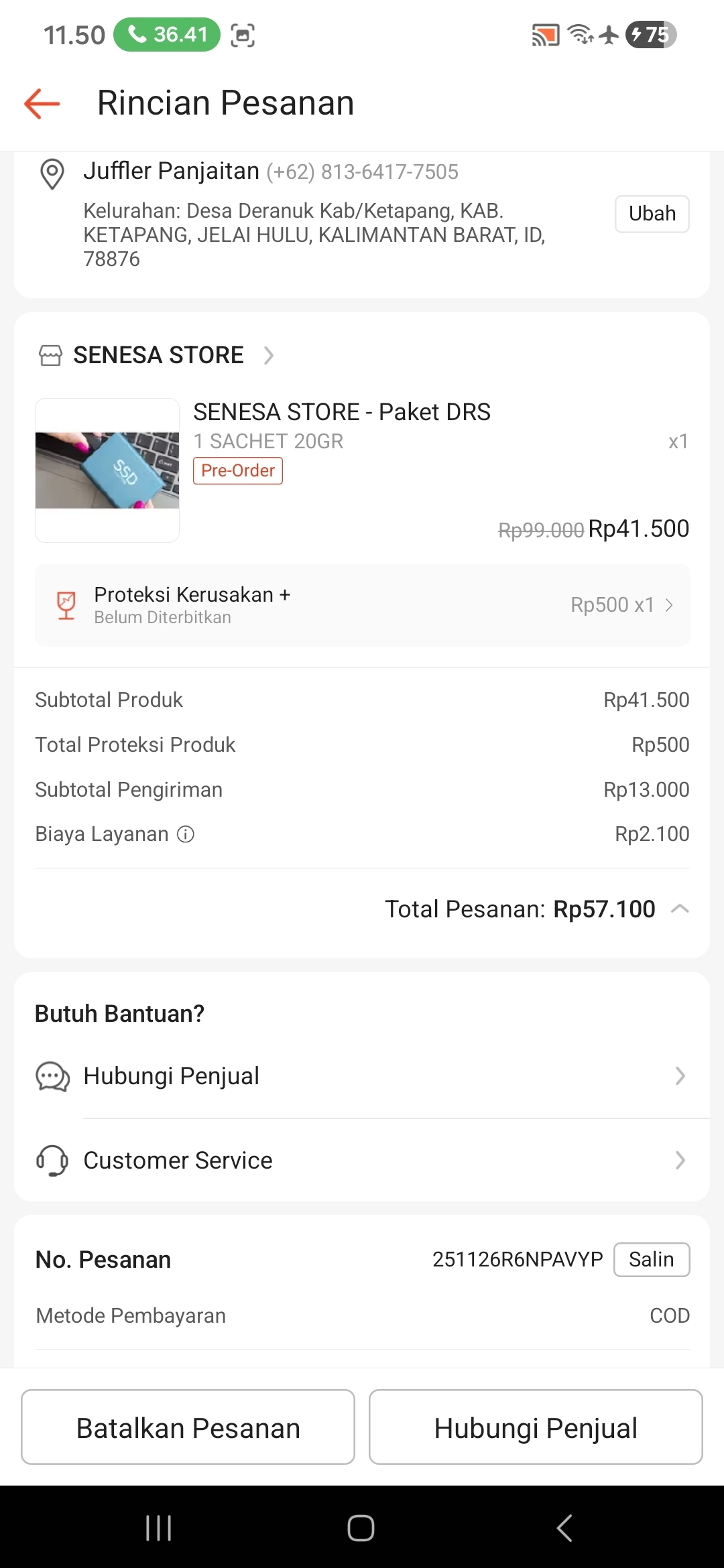Open the recent apps navigation button

coord(159,1528)
